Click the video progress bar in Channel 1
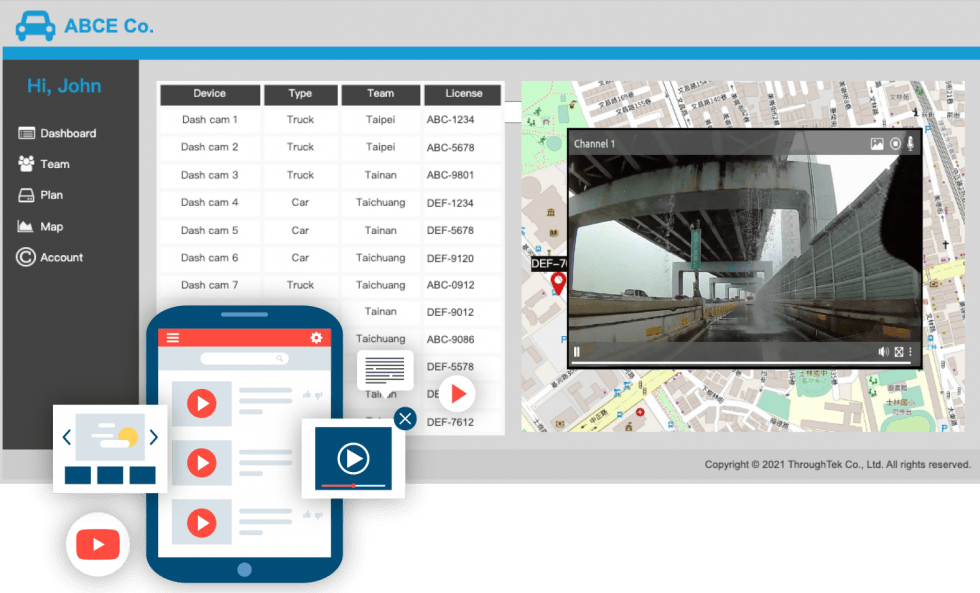 pos(740,363)
